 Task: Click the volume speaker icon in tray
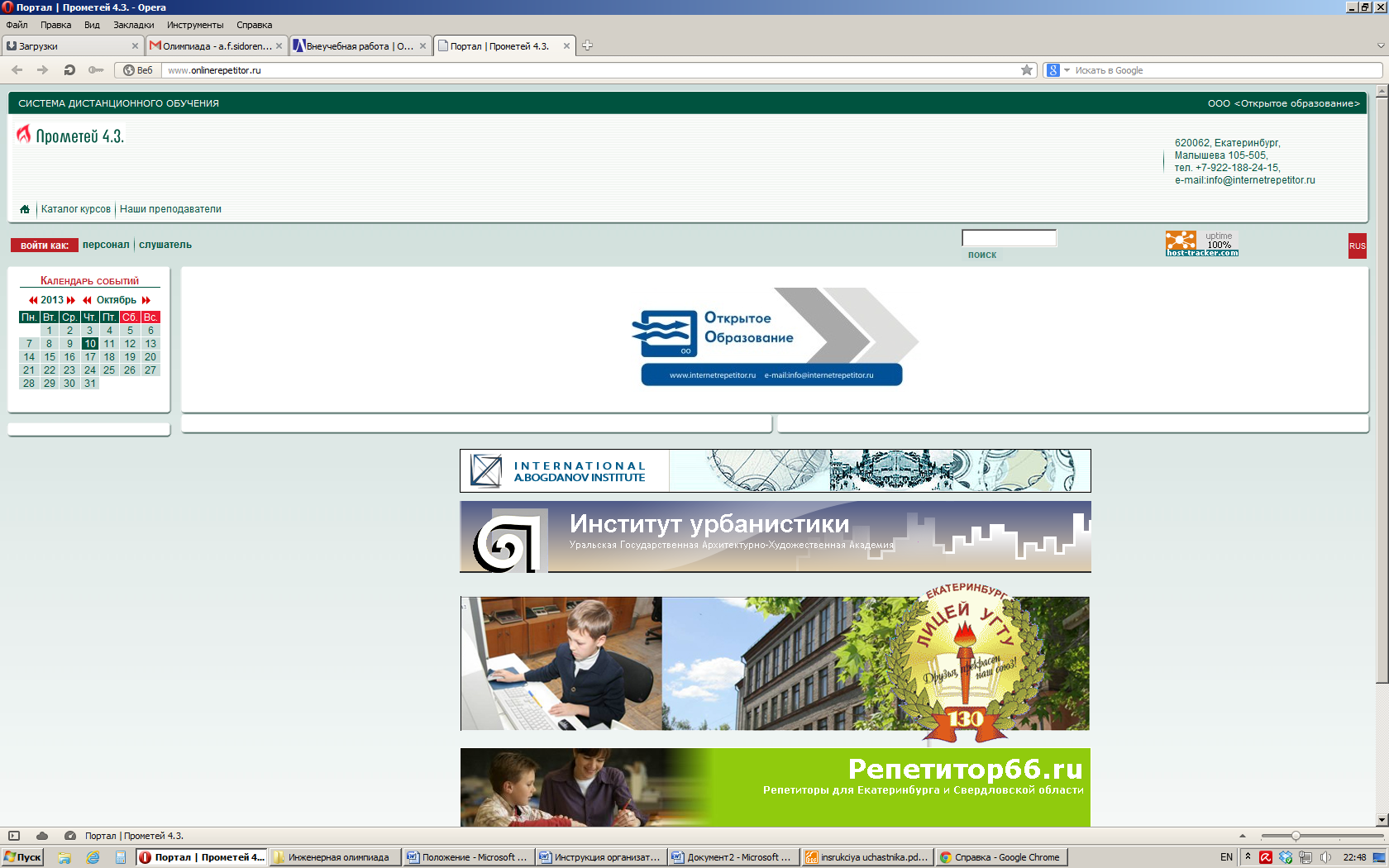click(1326, 857)
